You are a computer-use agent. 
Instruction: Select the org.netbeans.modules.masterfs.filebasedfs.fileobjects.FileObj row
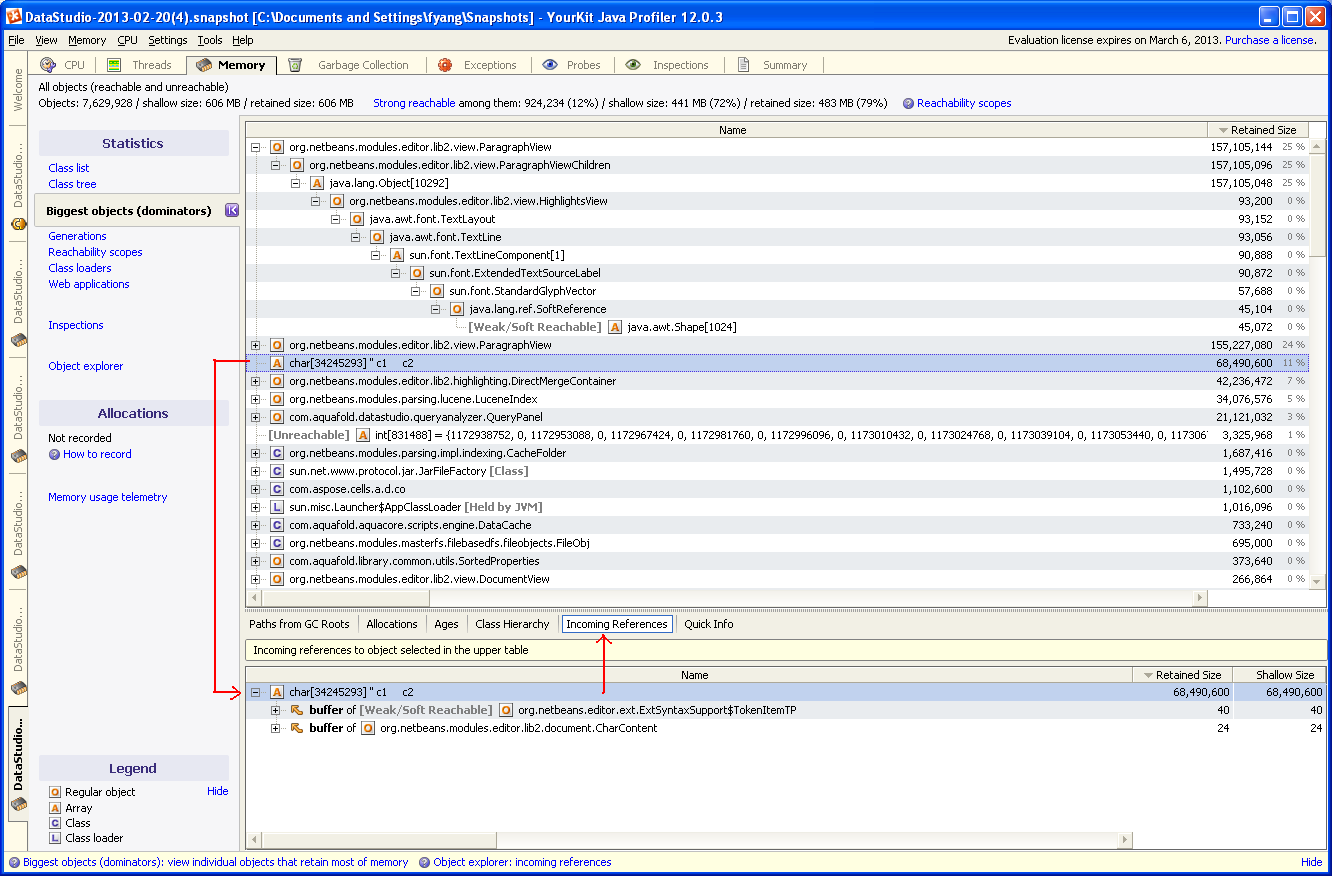click(777, 543)
